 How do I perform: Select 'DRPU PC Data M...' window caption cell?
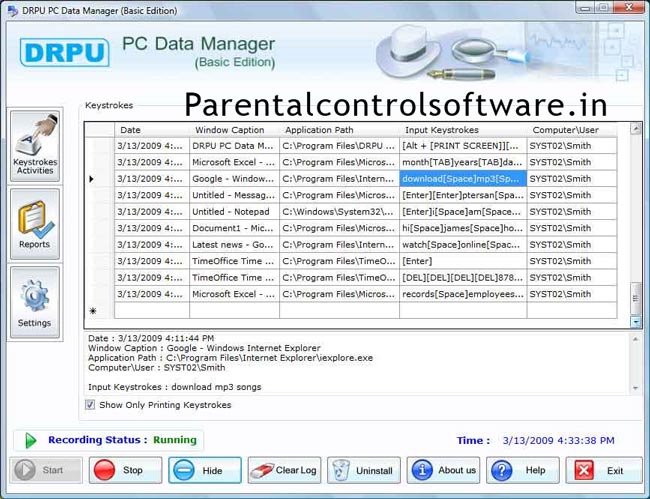[x=234, y=146]
